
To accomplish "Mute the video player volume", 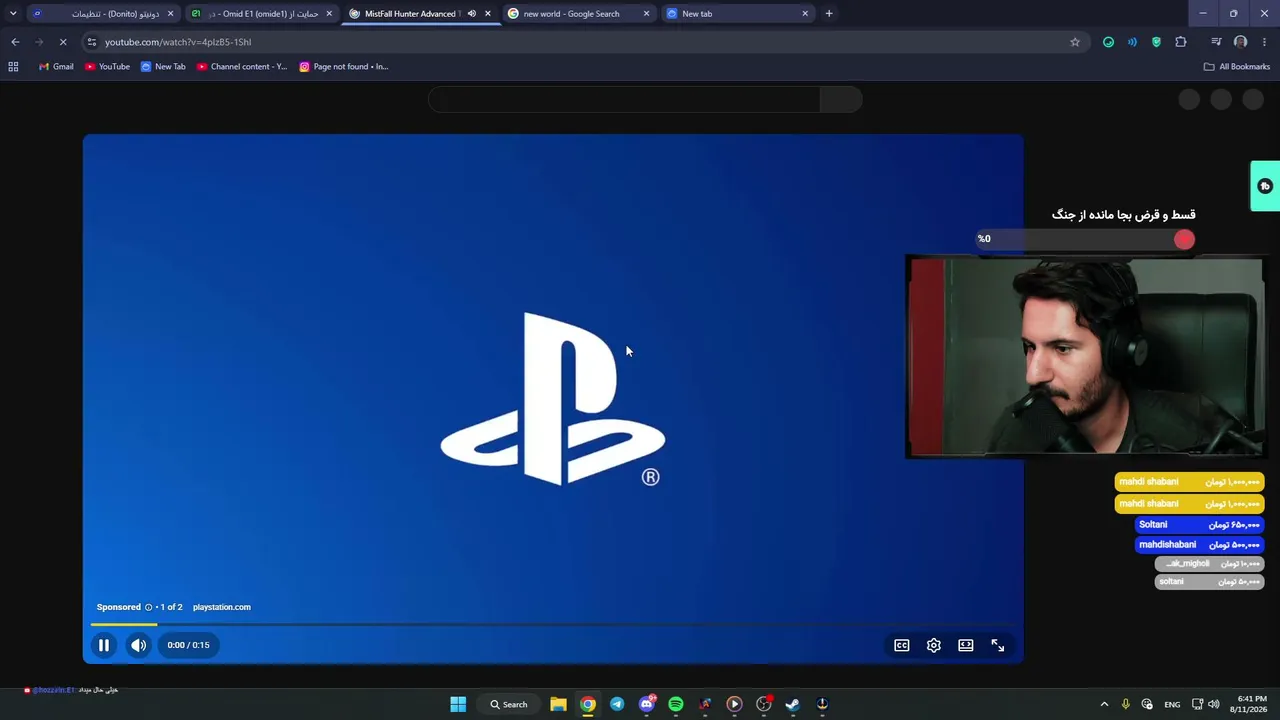I will tap(139, 645).
